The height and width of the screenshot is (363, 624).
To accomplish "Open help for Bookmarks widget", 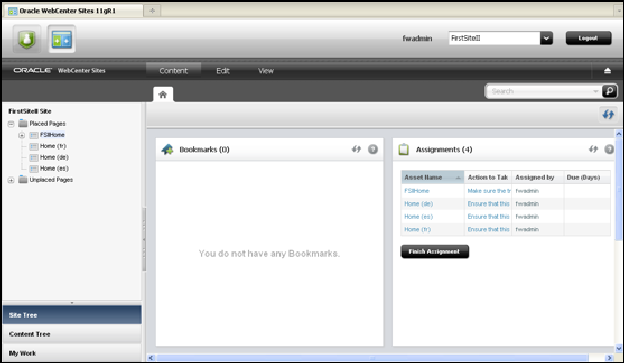I will [x=373, y=149].
